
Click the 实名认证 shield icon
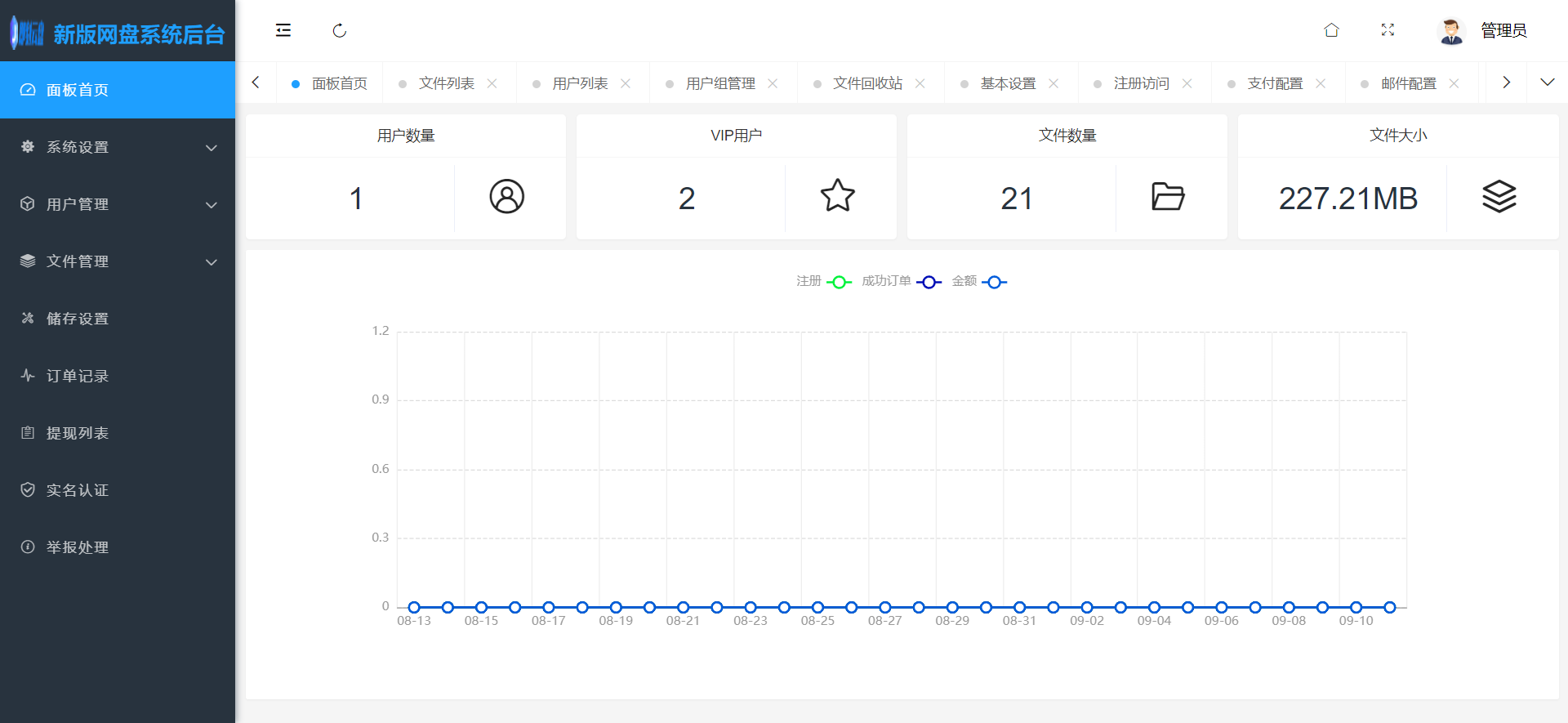28,489
